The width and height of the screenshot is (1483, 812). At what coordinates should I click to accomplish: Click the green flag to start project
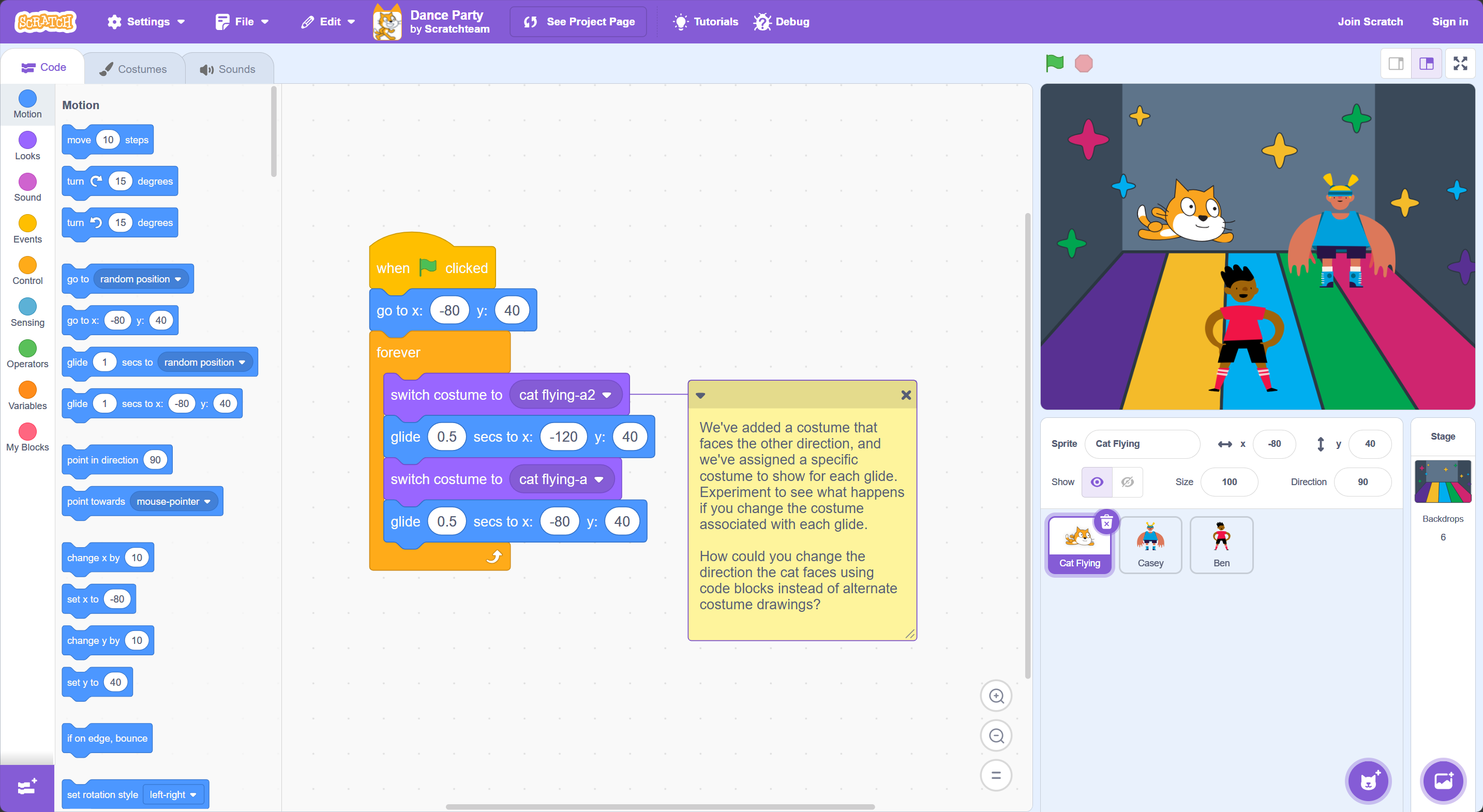tap(1054, 63)
